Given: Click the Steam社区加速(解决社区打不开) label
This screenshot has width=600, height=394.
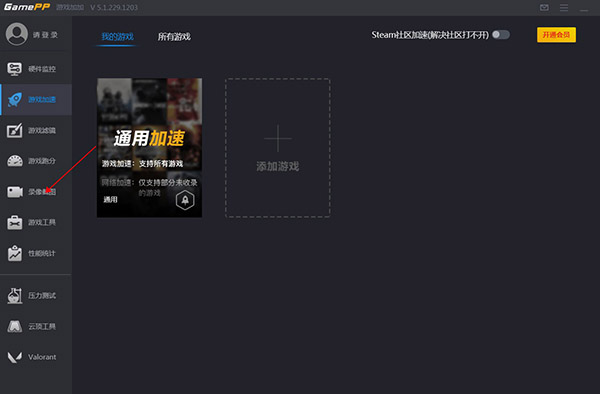Looking at the screenshot, I should click(430, 35).
